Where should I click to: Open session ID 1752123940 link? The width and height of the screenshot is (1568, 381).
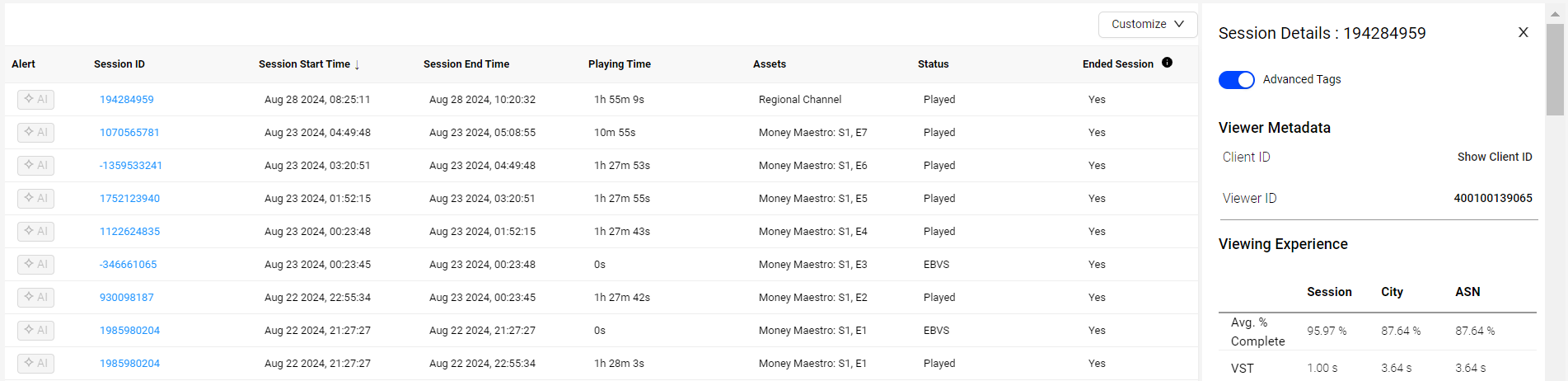click(129, 199)
